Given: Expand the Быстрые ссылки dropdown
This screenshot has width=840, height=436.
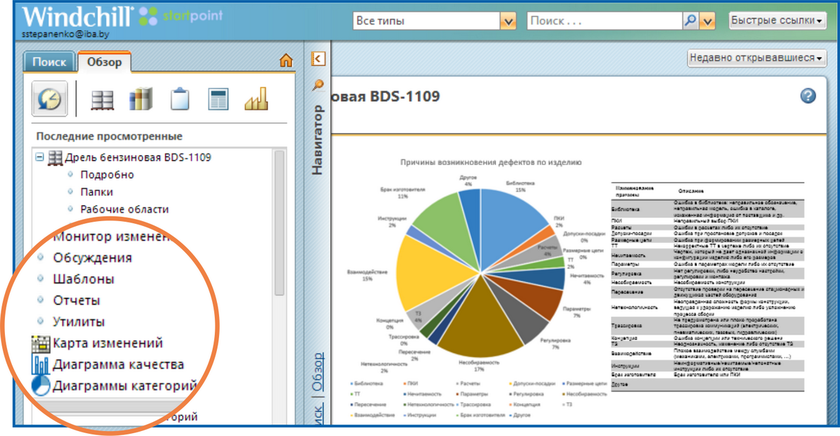Looking at the screenshot, I should [x=777, y=21].
